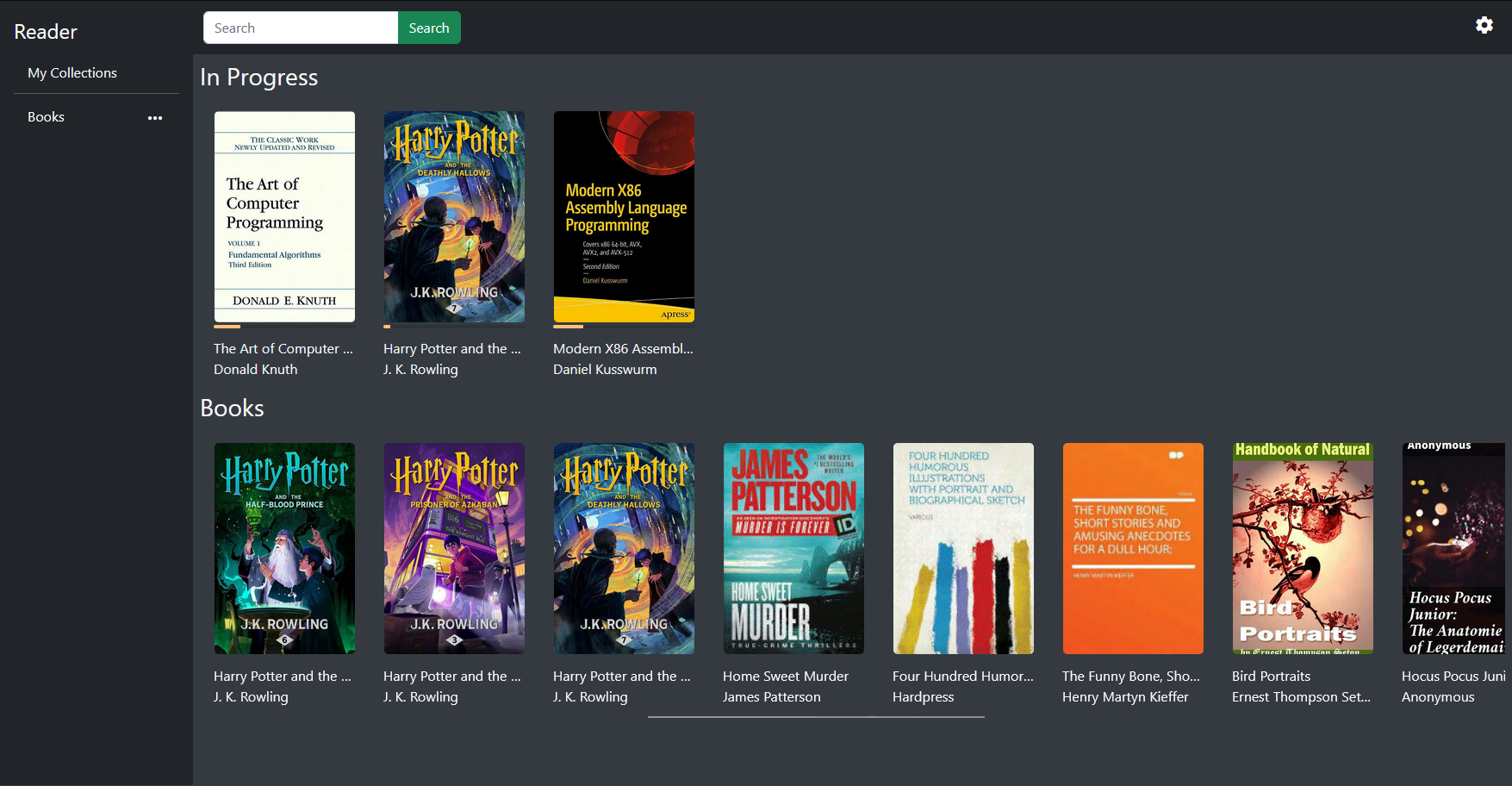
Task: Open the Hocus Pocus Junior cover
Action: click(1454, 548)
